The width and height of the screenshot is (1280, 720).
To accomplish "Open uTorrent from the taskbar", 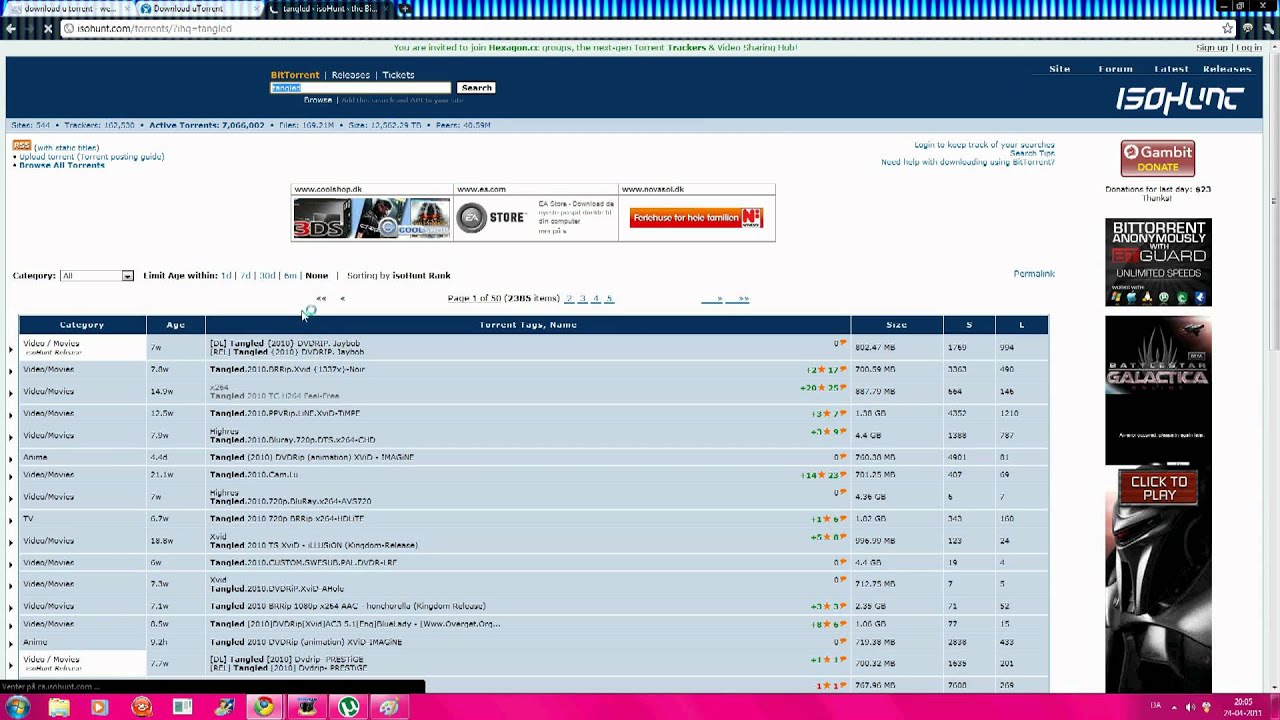I will coord(348,707).
